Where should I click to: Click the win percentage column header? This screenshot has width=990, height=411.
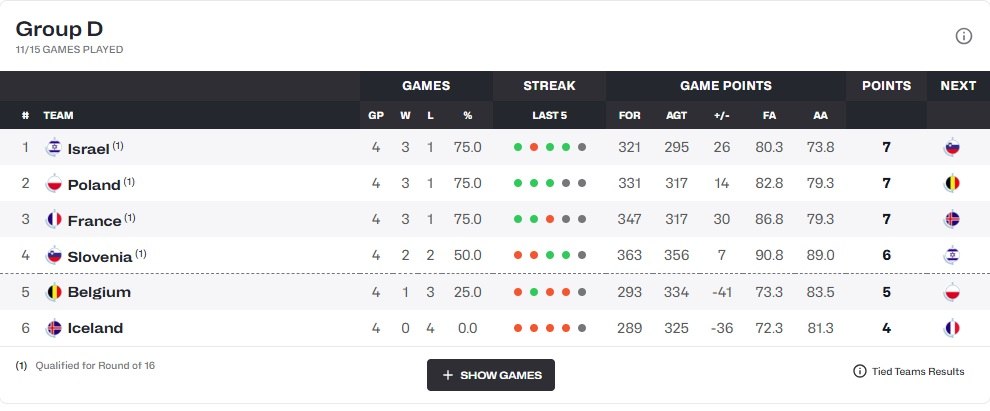467,115
